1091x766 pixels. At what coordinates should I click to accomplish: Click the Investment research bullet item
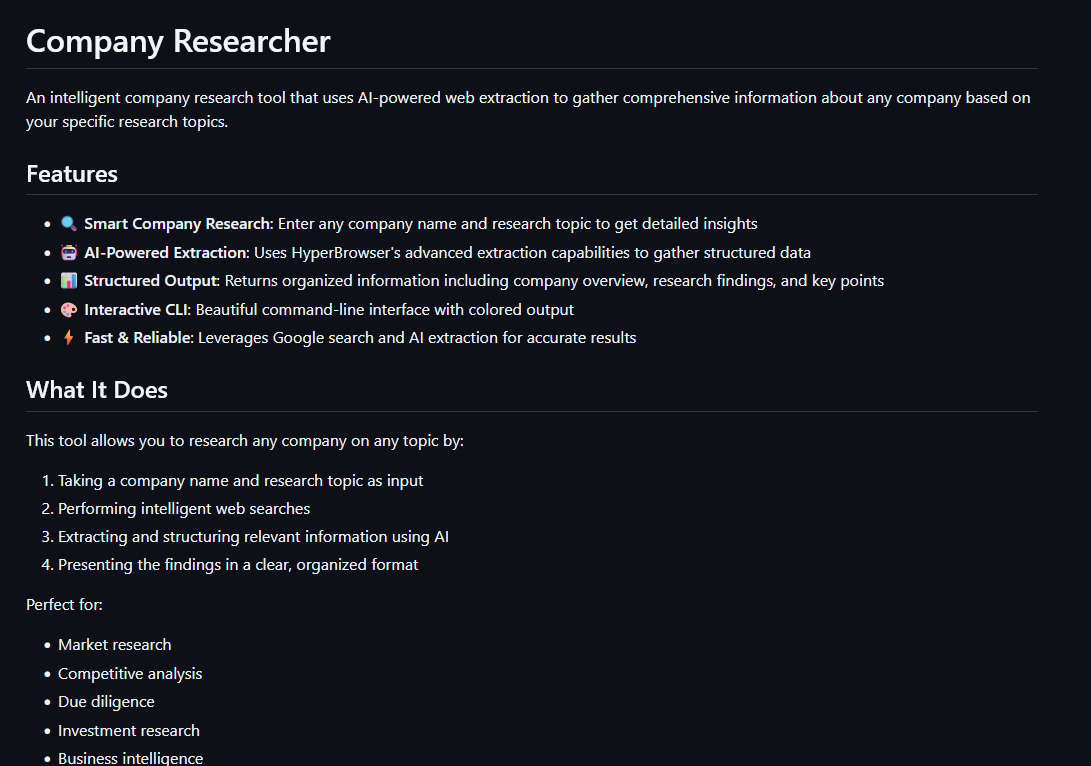(x=129, y=731)
